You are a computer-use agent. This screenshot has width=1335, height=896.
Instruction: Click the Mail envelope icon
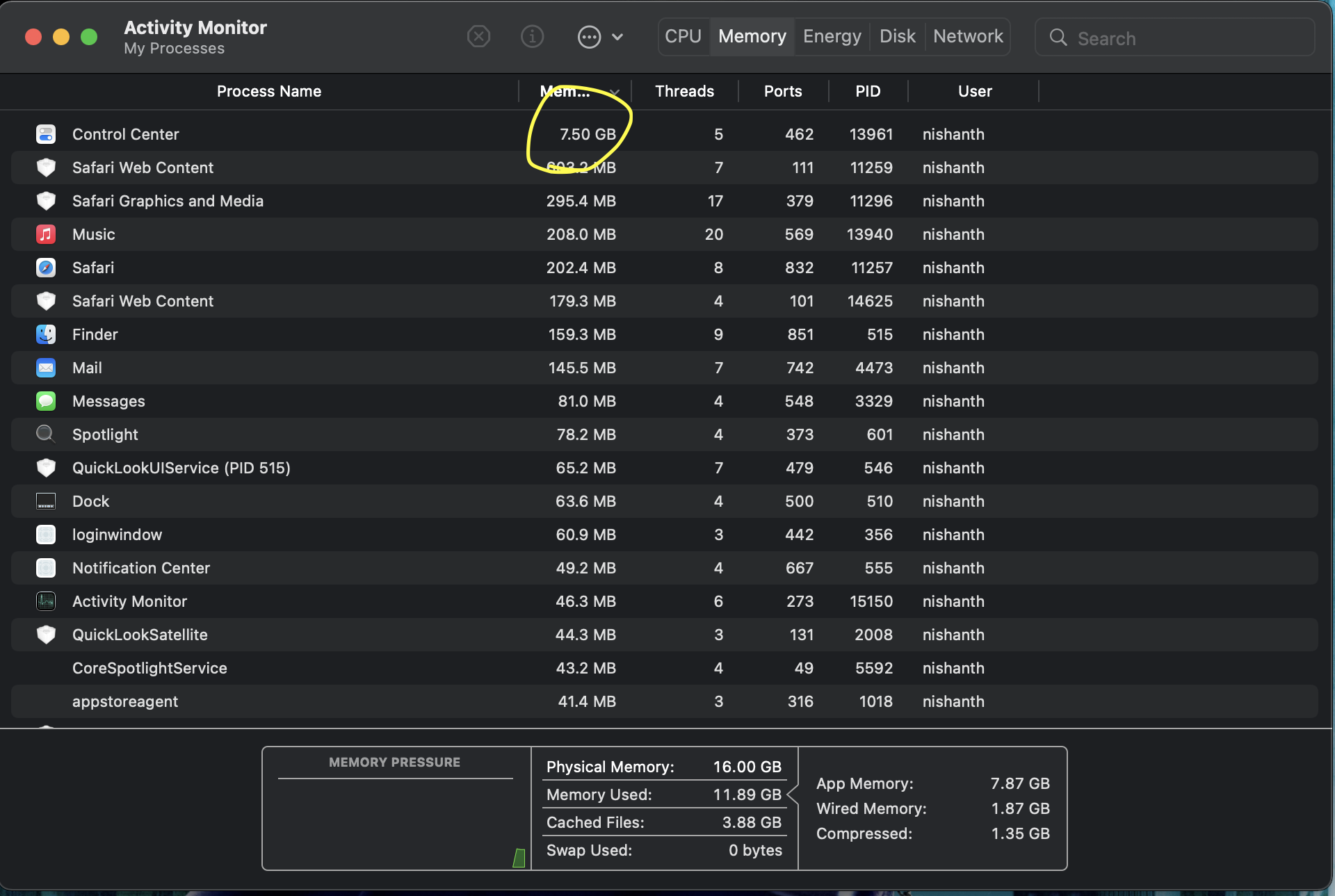pos(46,368)
